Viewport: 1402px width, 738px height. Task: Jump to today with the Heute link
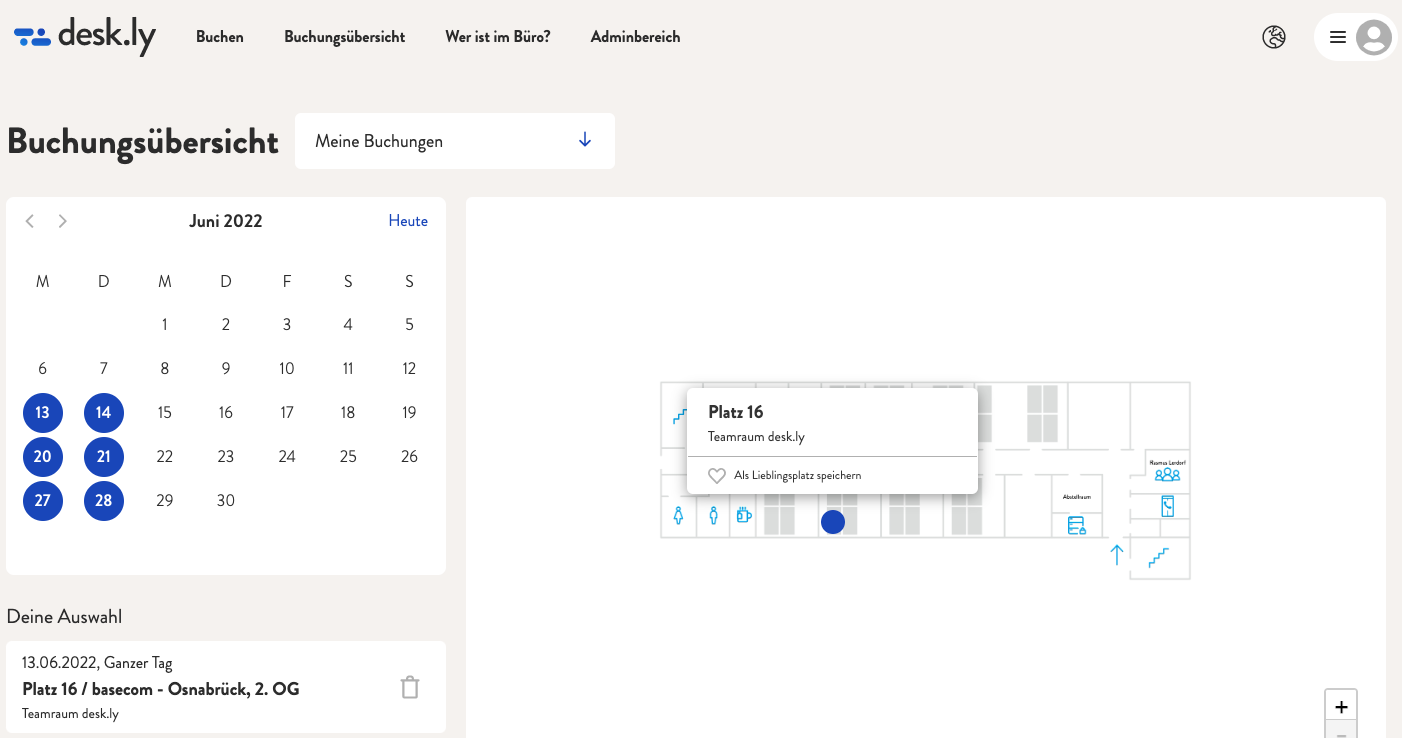(x=408, y=221)
